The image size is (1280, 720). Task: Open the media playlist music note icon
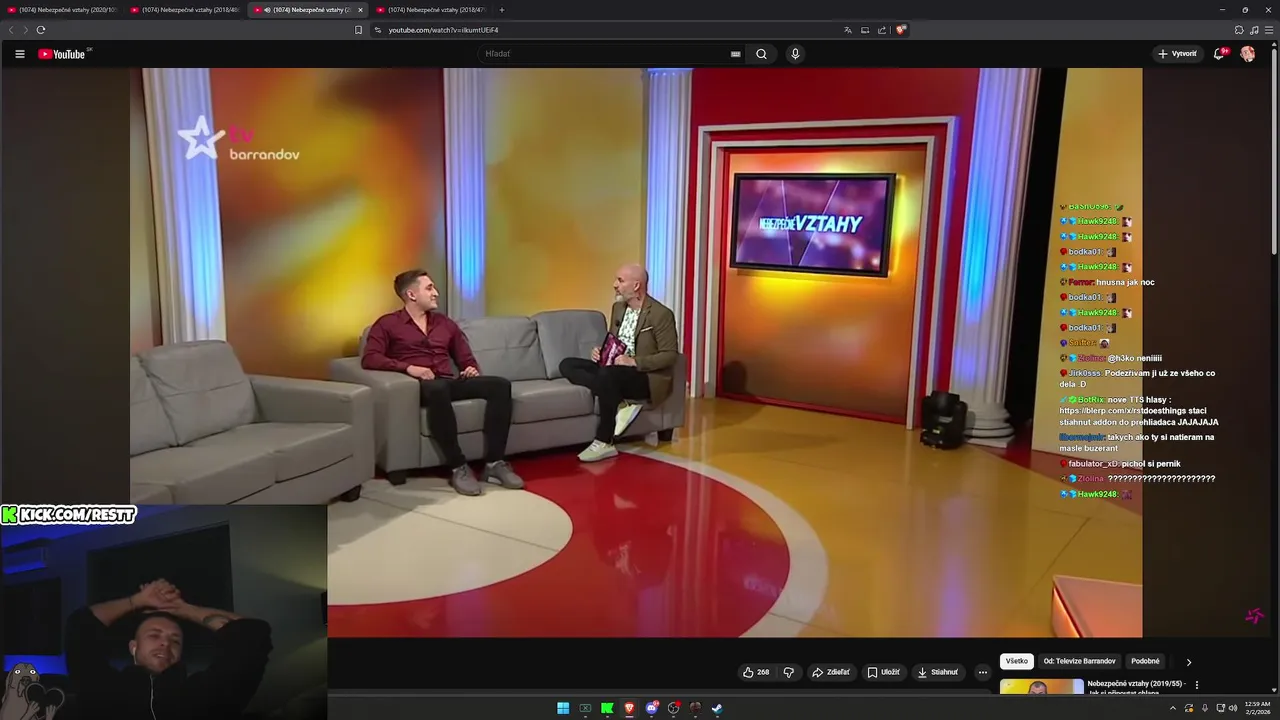point(1254,30)
